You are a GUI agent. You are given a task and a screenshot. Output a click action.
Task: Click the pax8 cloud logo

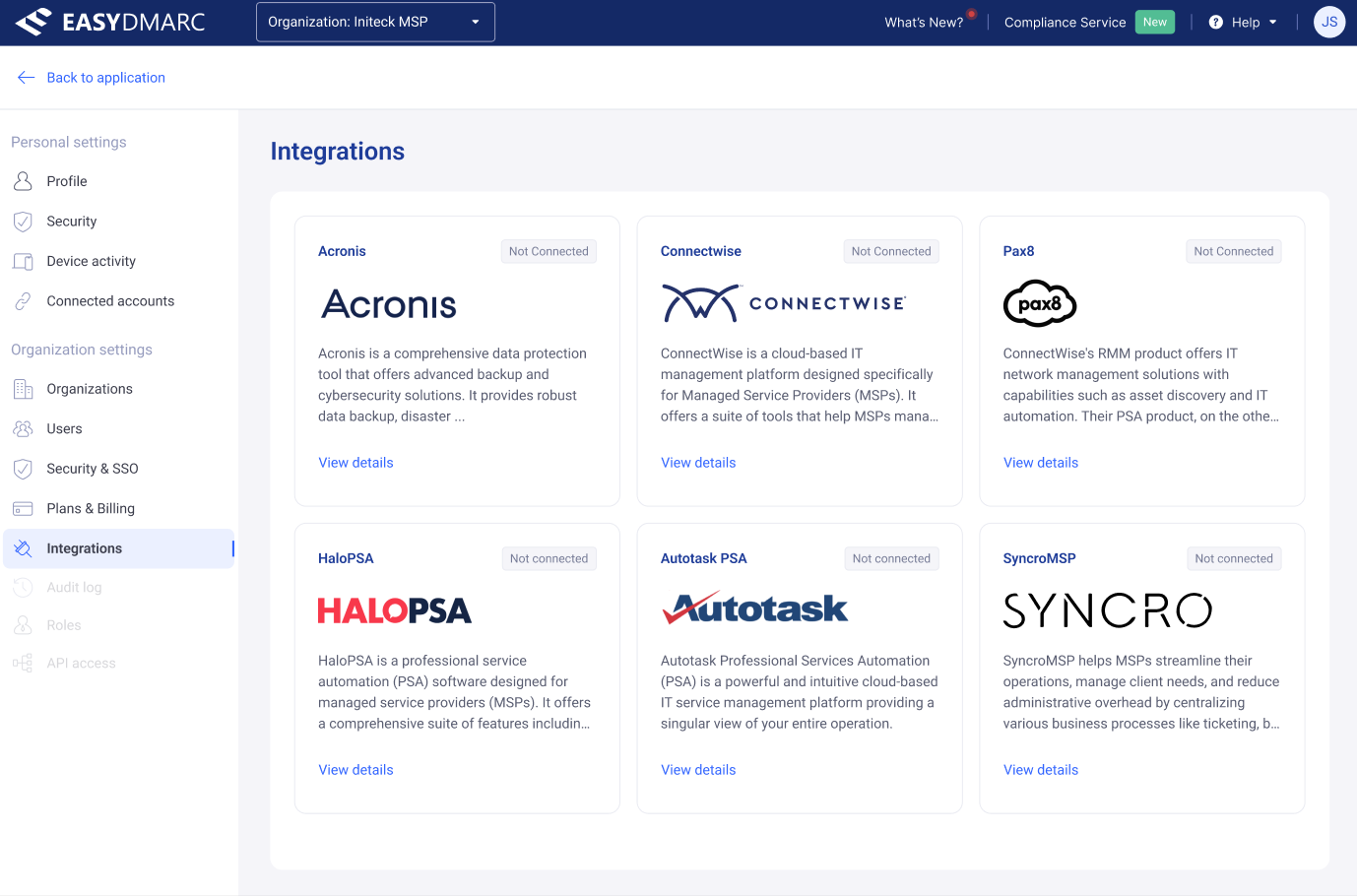1040,303
